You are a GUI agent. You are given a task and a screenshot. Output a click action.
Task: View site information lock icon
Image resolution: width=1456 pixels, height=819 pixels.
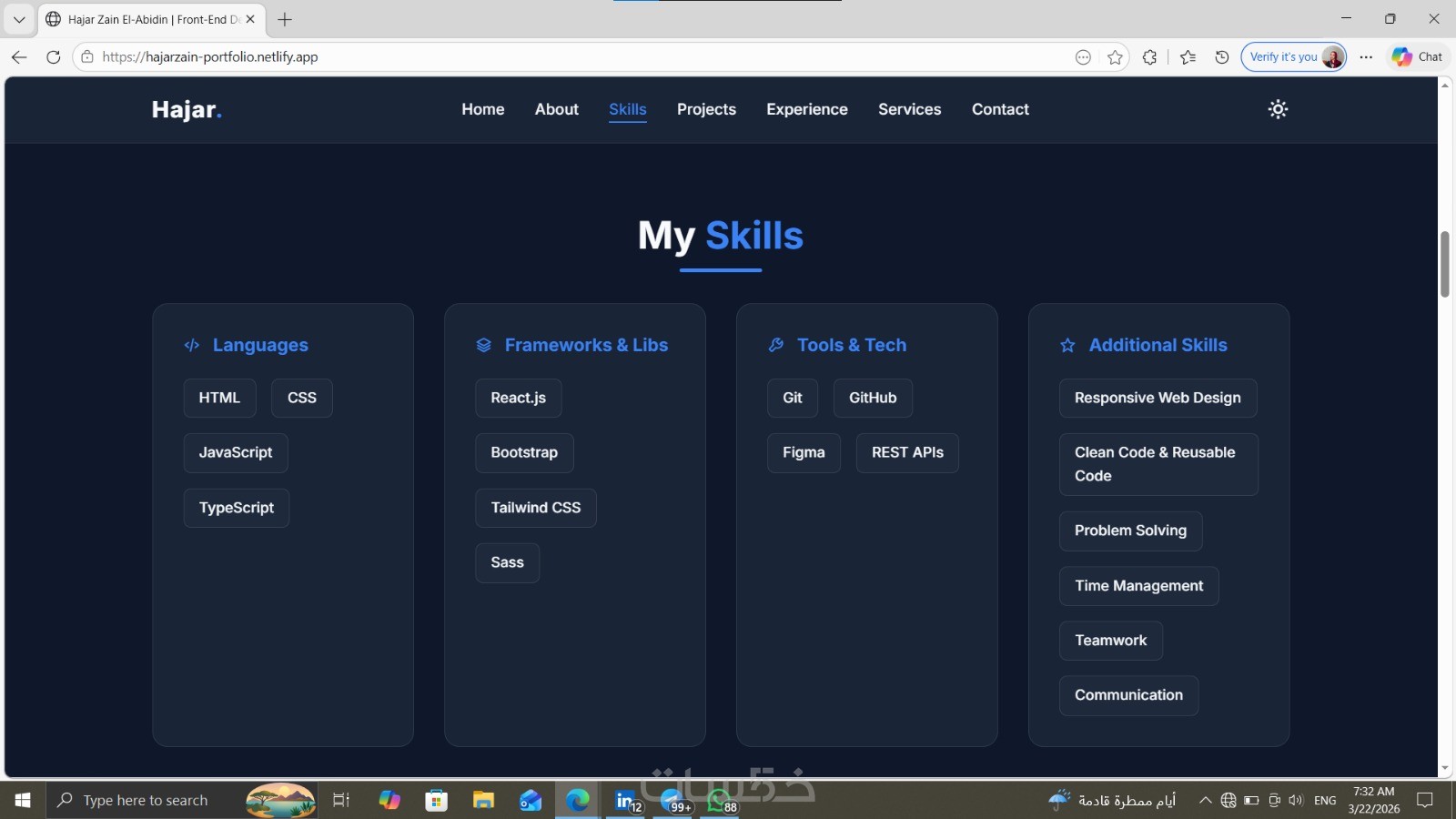point(87,57)
